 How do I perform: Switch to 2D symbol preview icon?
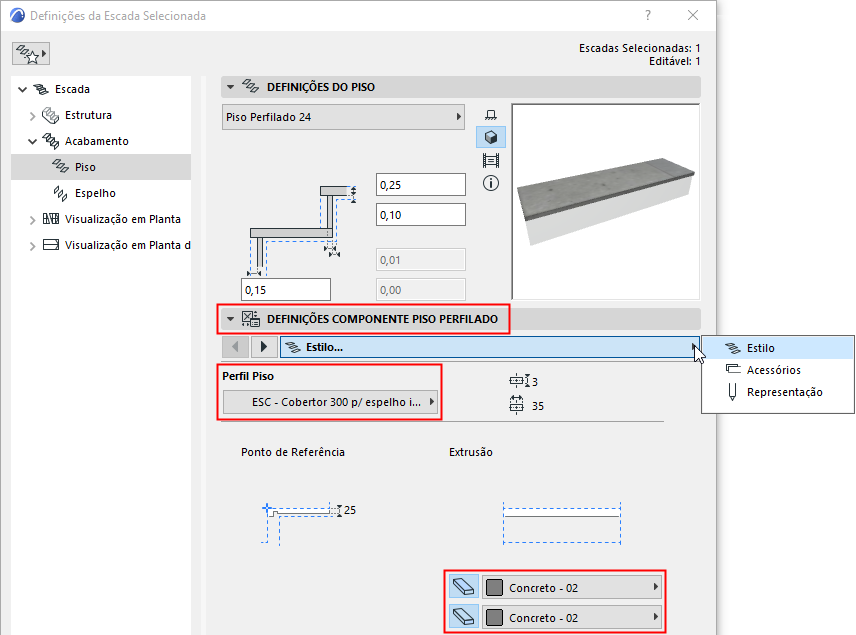(x=491, y=115)
